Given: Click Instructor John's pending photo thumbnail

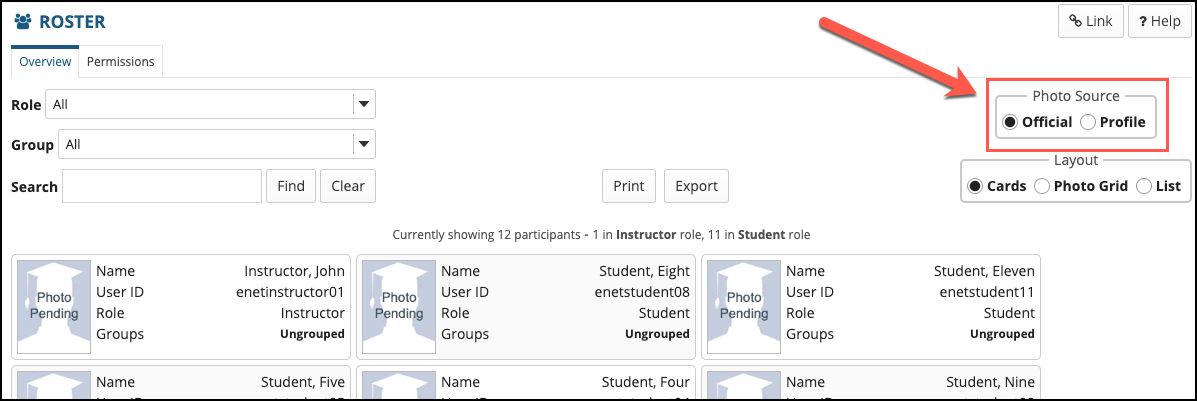Looking at the screenshot, I should tap(54, 305).
